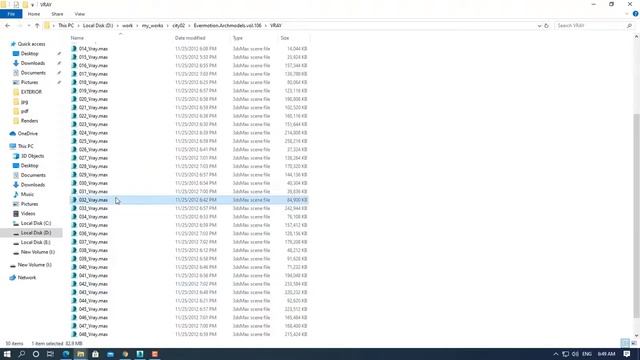Open the Home ribbon tab
This screenshot has height=360, width=640.
pyautogui.click(x=34, y=14)
